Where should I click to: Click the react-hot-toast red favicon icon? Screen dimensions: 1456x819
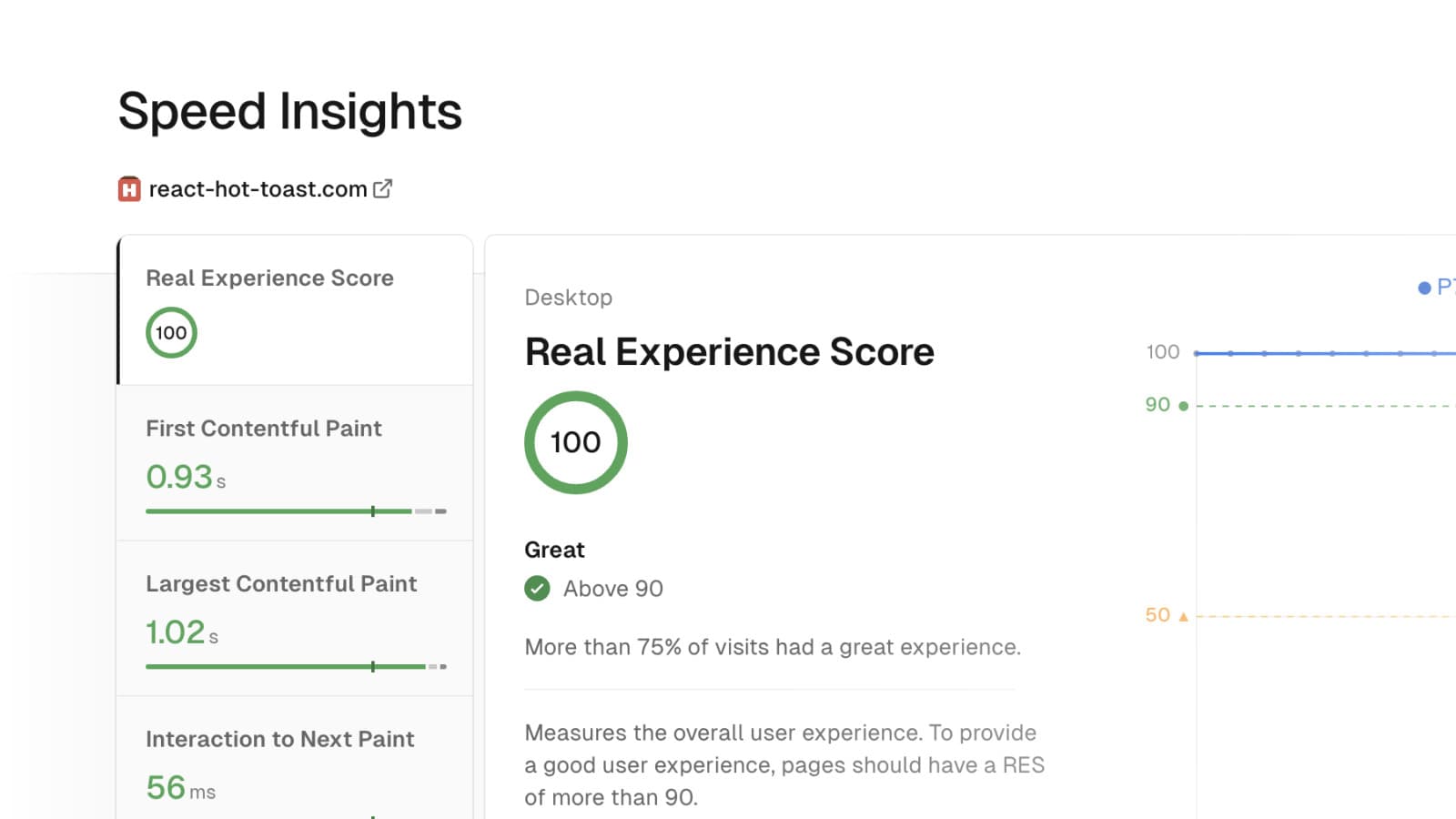129,189
